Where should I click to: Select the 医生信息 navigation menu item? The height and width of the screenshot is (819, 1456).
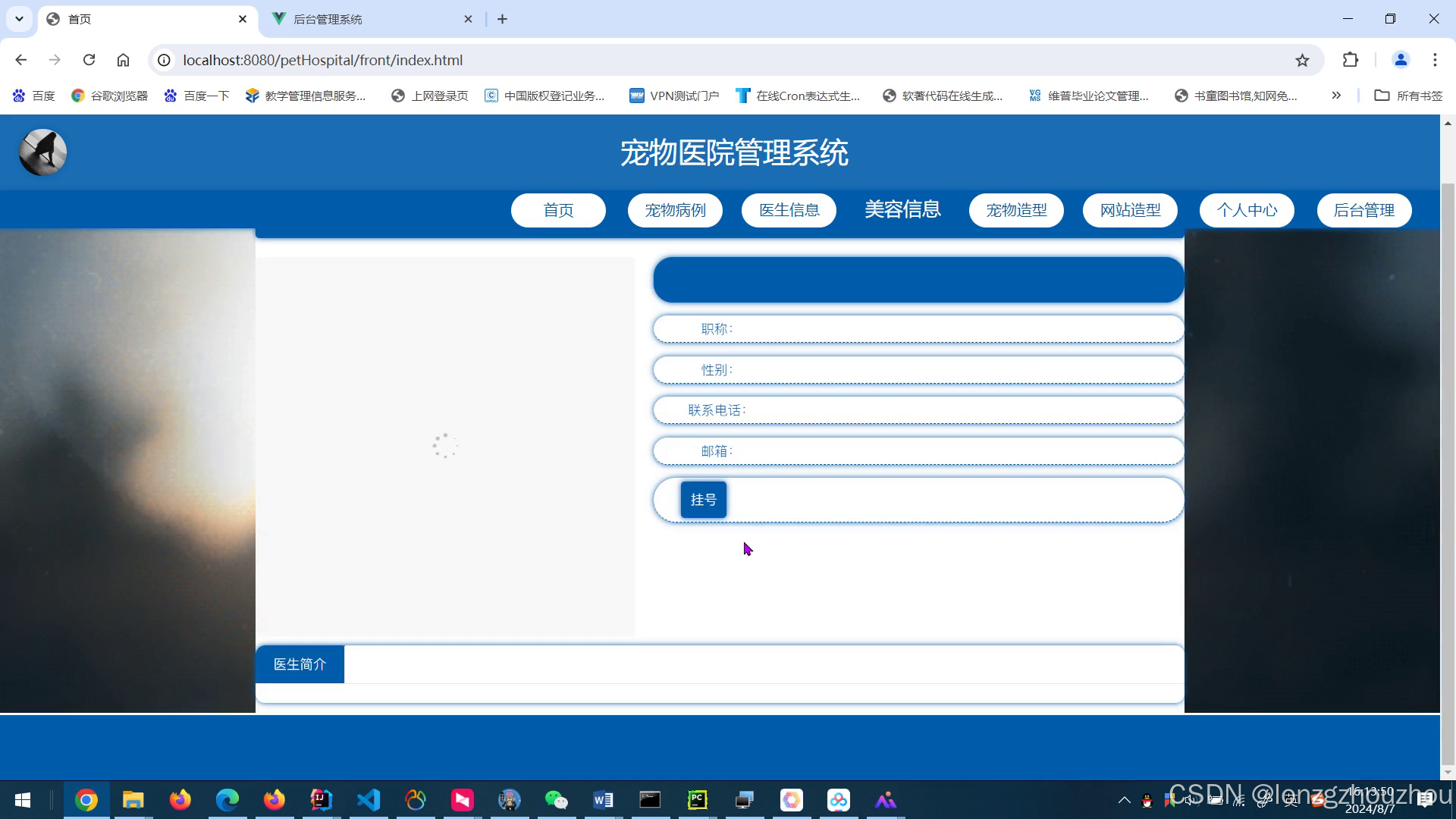[789, 210]
